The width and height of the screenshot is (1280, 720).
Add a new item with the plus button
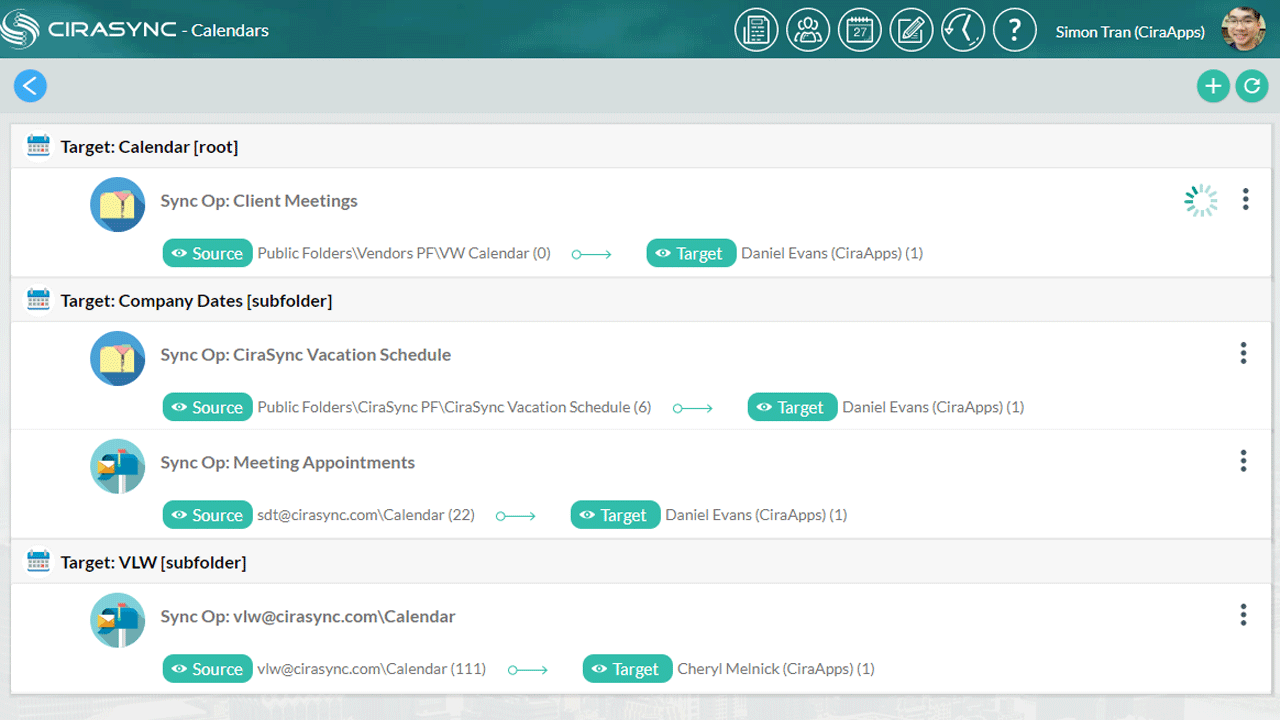point(1213,86)
